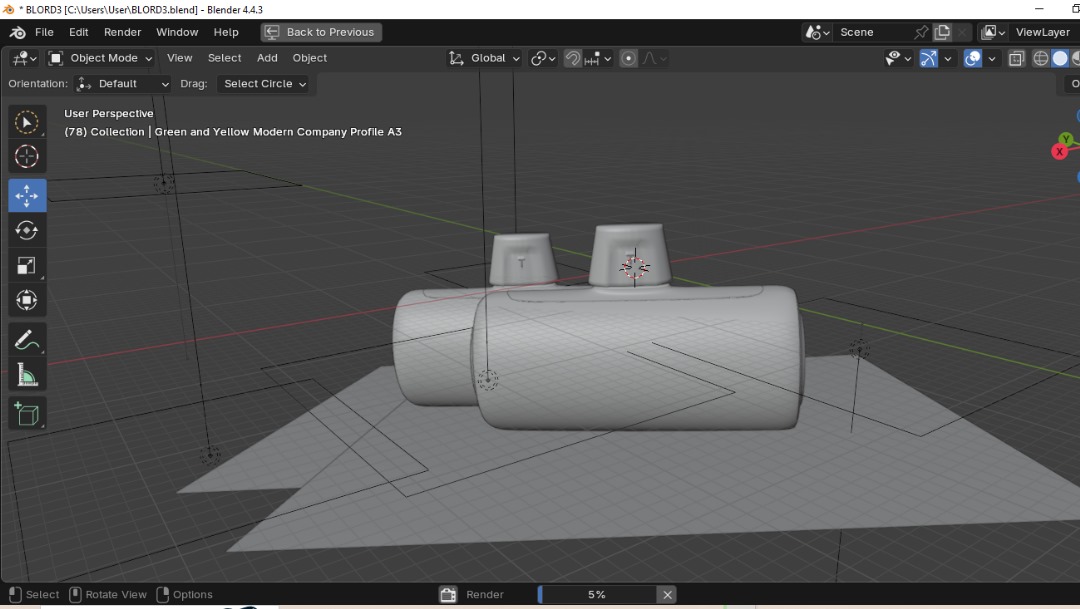This screenshot has height=609, width=1080.
Task: Open snapping options dropdown
Action: pyautogui.click(x=598, y=59)
